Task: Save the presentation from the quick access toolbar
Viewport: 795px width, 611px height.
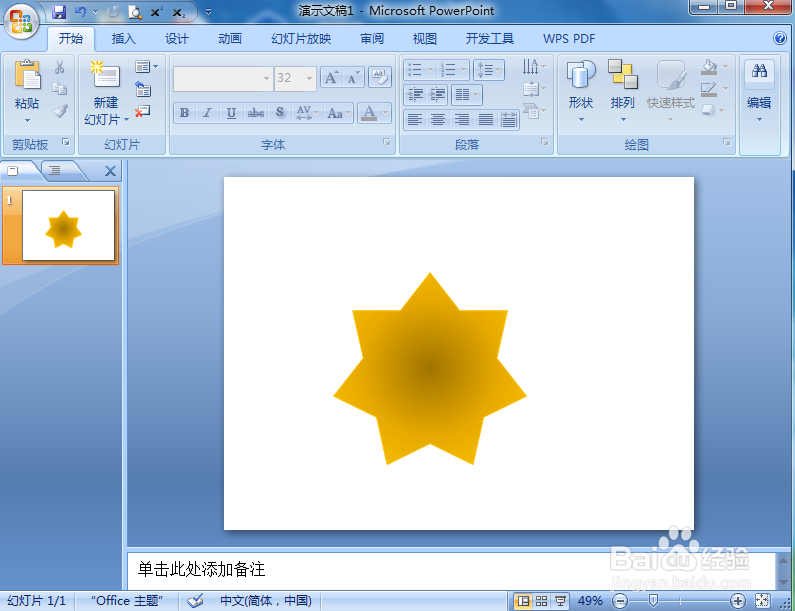Action: [x=59, y=12]
